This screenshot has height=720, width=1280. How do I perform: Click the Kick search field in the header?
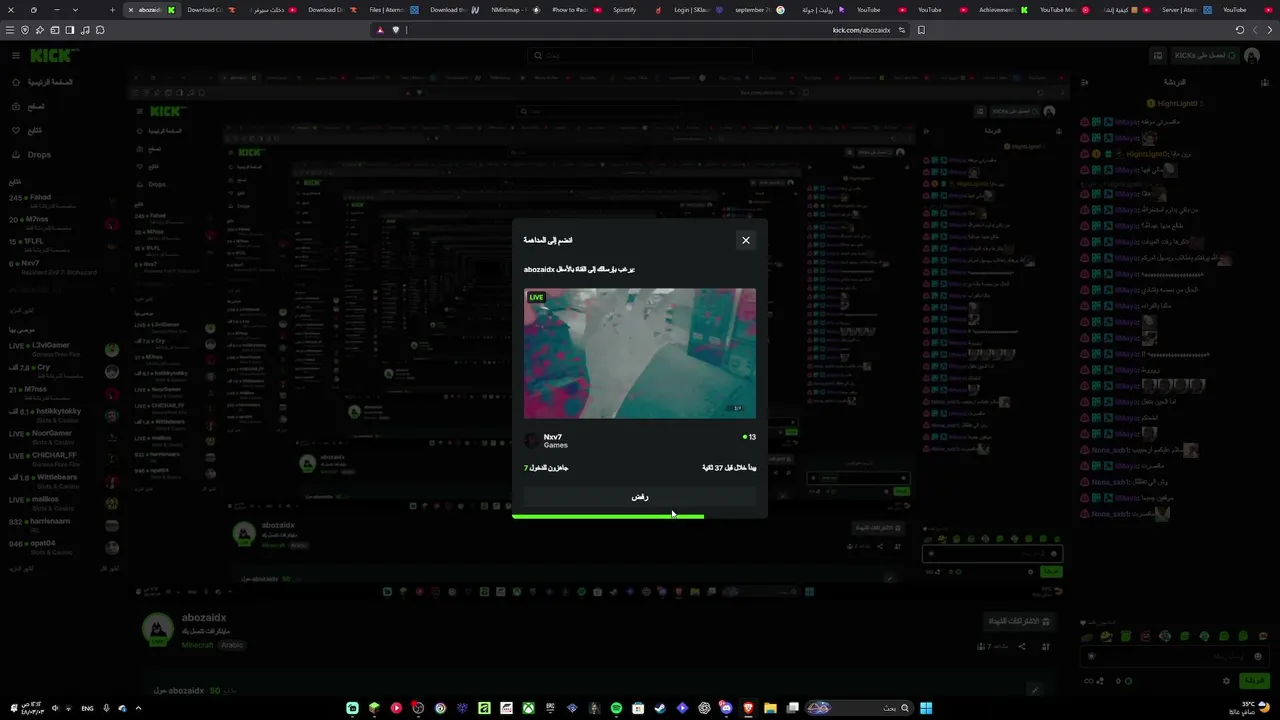coord(640,56)
